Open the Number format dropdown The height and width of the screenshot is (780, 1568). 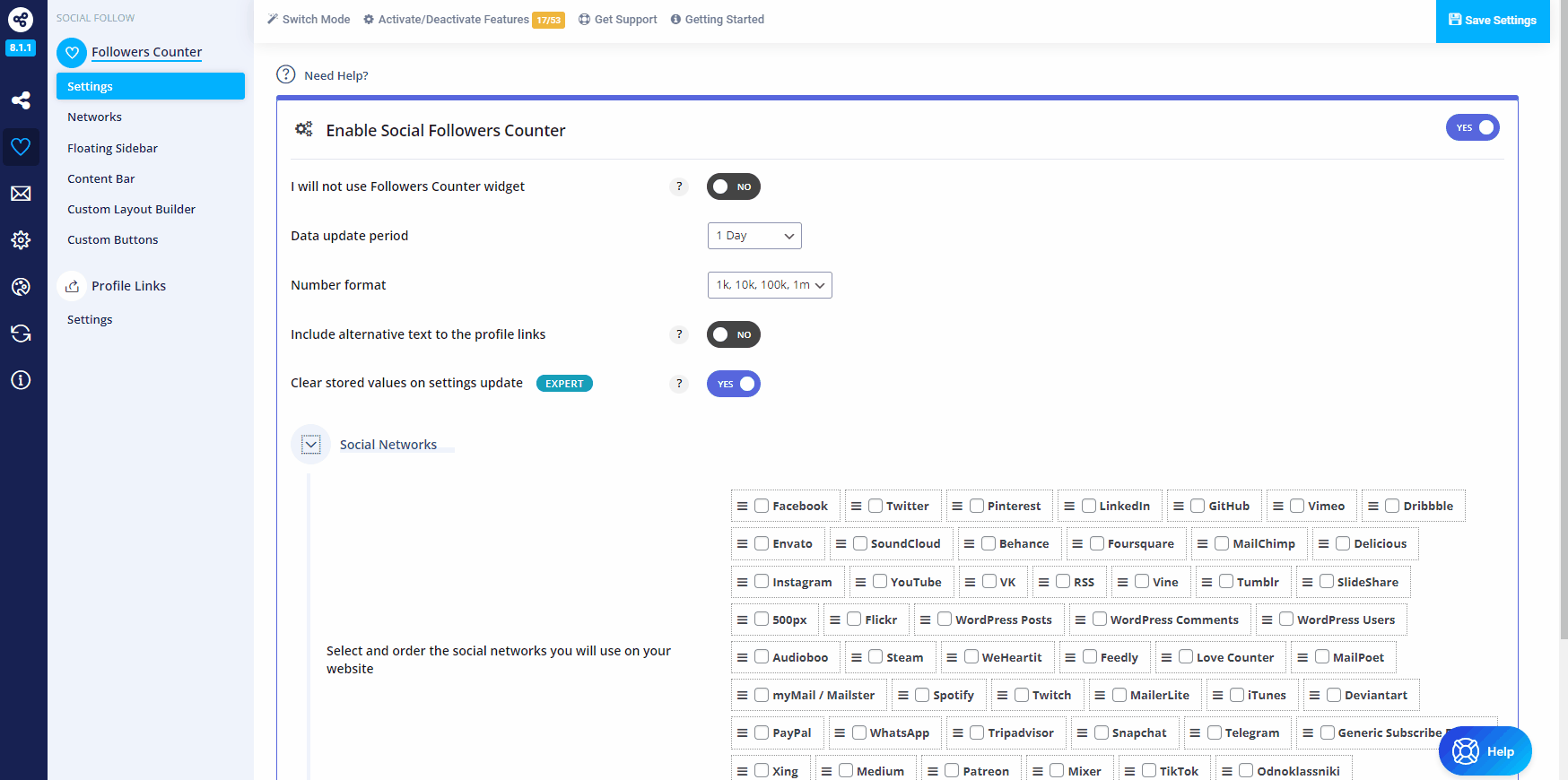(x=769, y=285)
